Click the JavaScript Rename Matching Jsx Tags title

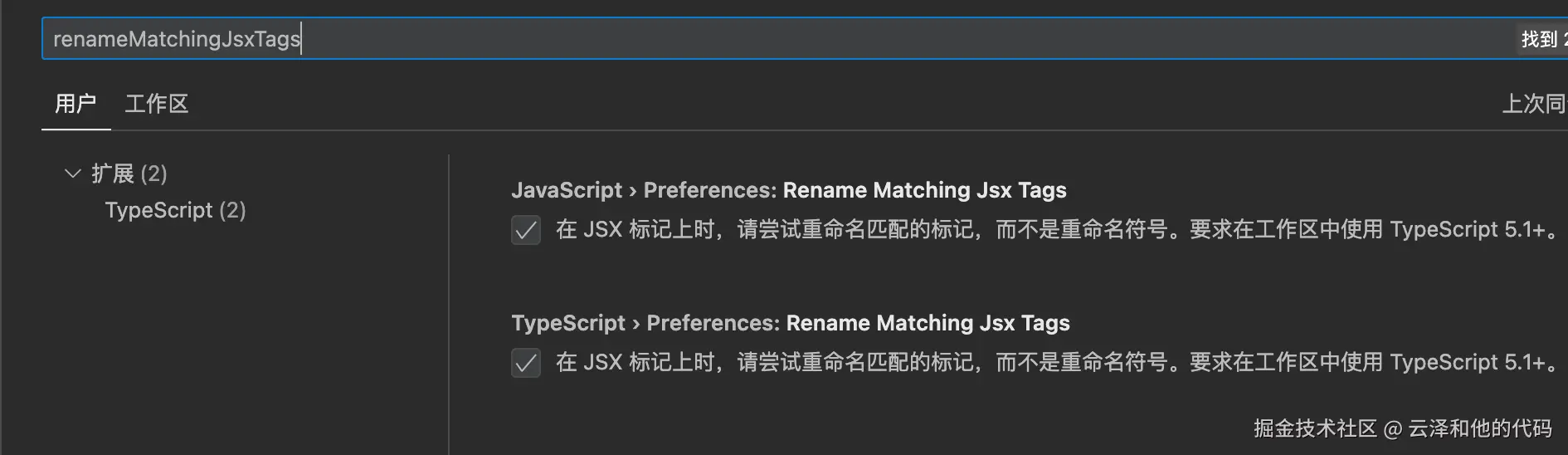[x=924, y=190]
